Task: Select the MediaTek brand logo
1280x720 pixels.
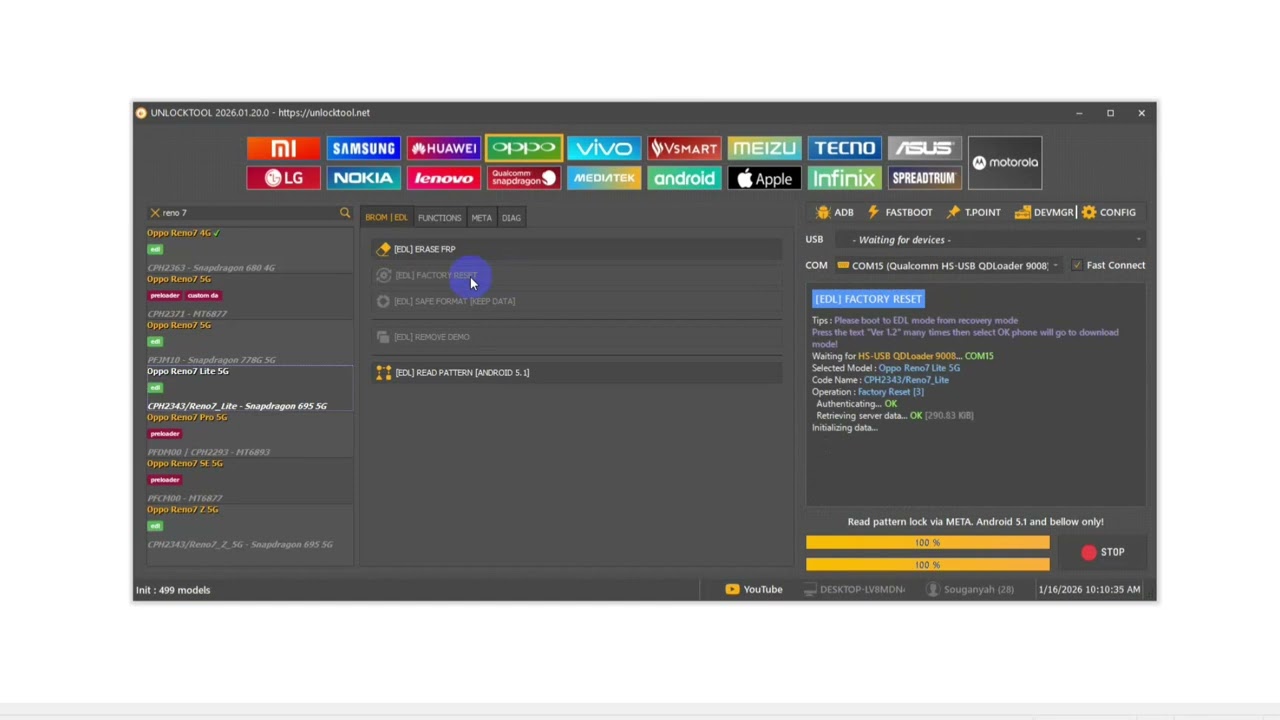Action: click(x=604, y=178)
